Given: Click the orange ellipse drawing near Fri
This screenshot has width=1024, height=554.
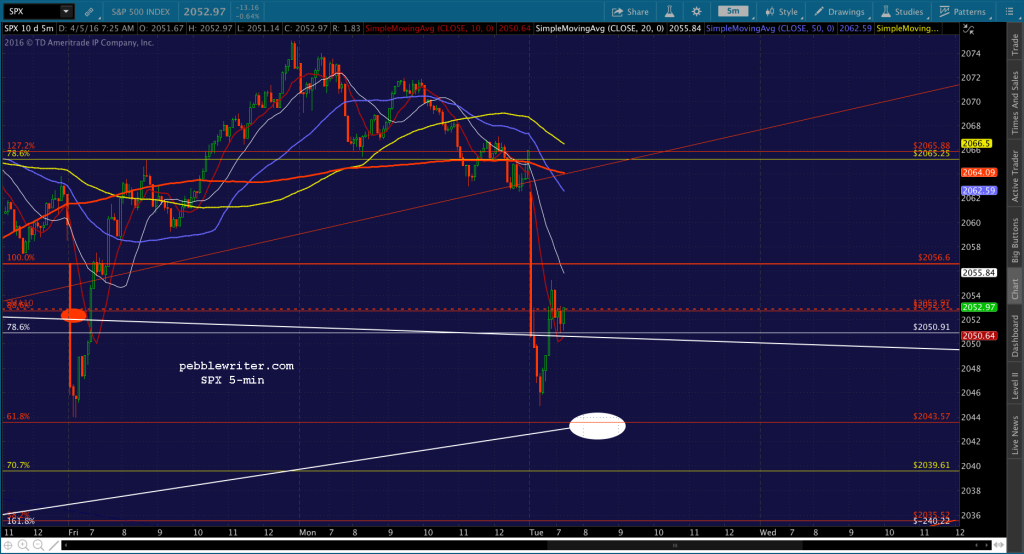Looking at the screenshot, I should pos(74,315).
